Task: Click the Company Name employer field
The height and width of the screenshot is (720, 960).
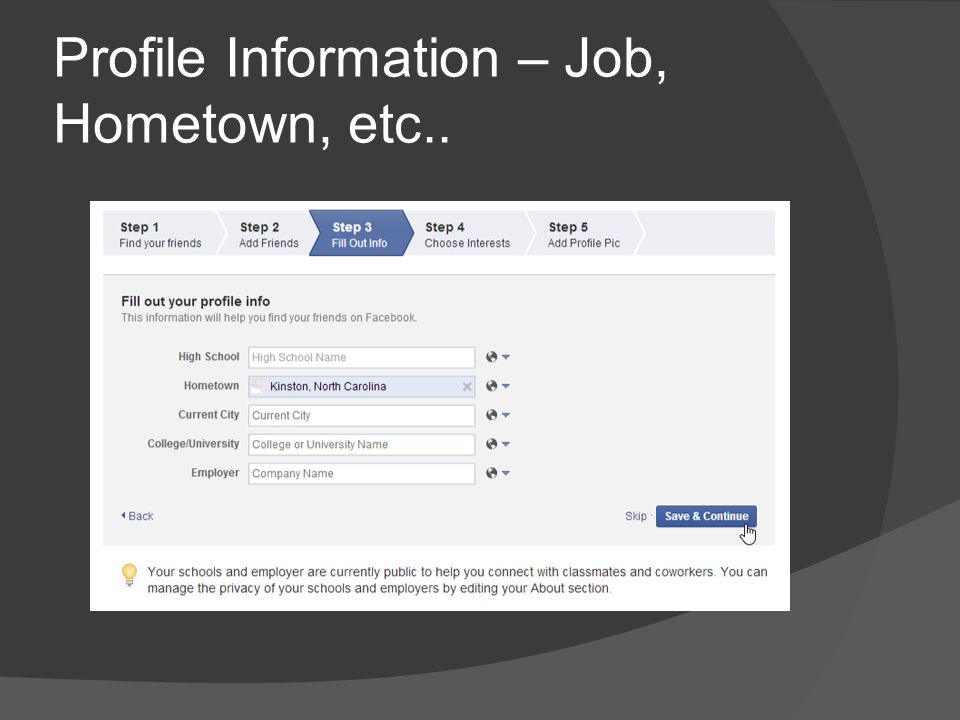Action: [361, 474]
